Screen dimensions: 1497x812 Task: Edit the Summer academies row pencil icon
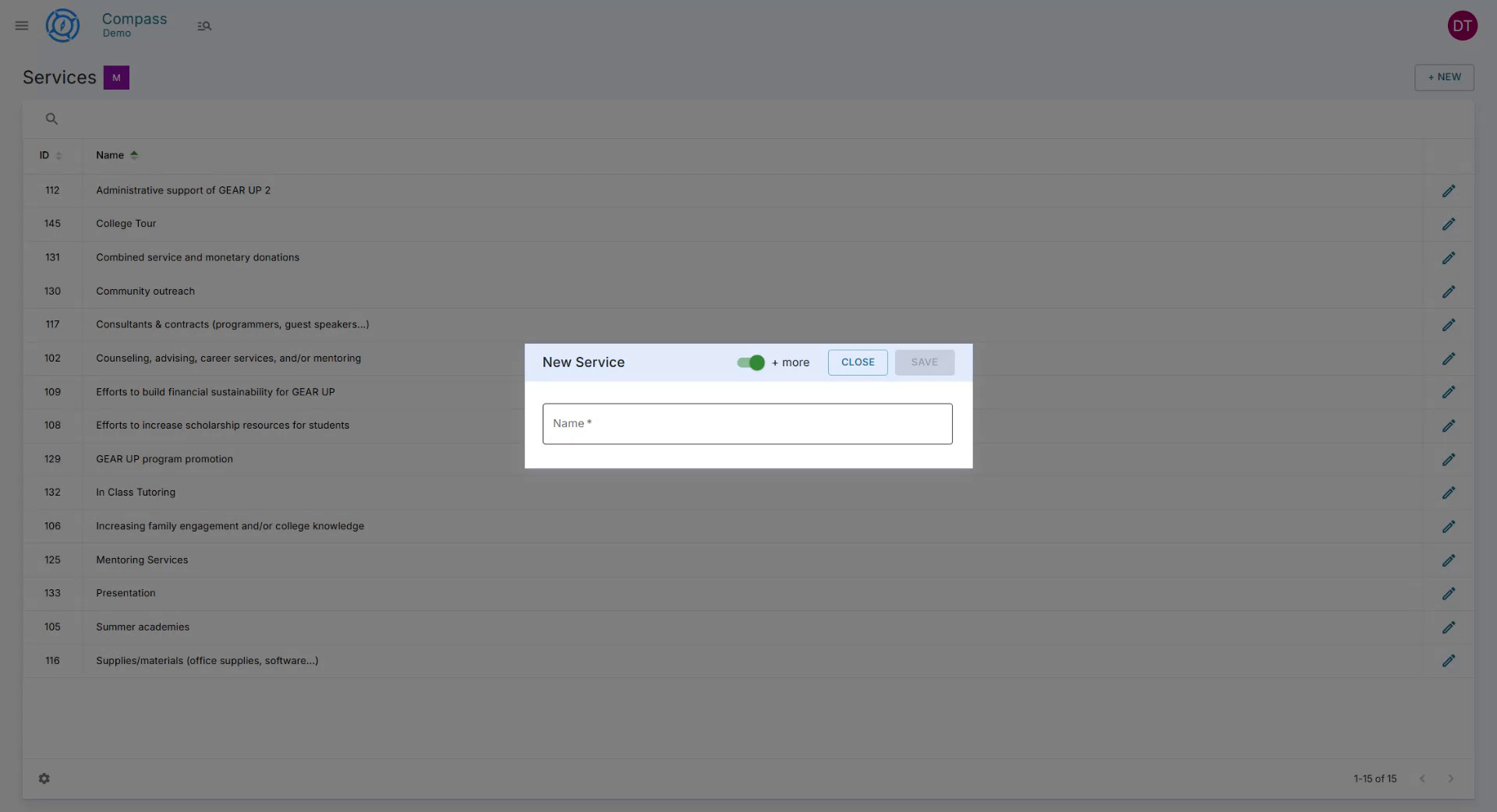coord(1449,627)
